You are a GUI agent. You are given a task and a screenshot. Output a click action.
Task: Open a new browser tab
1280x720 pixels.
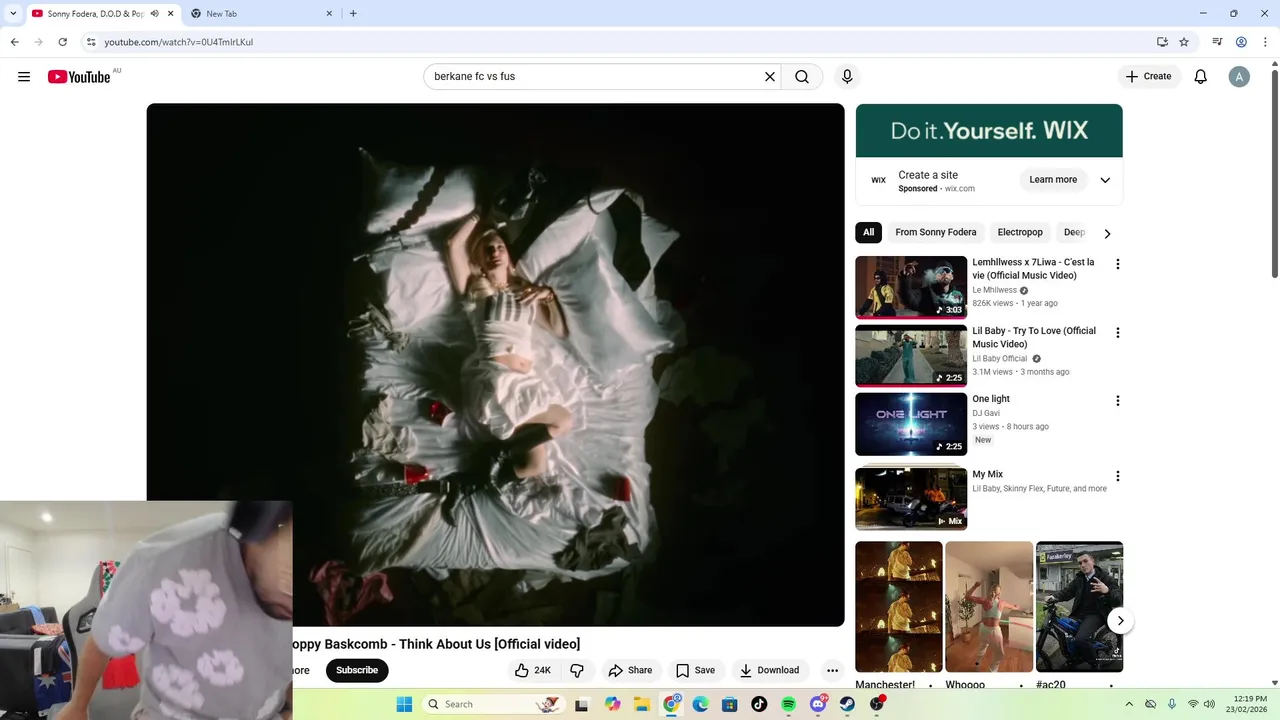(353, 14)
